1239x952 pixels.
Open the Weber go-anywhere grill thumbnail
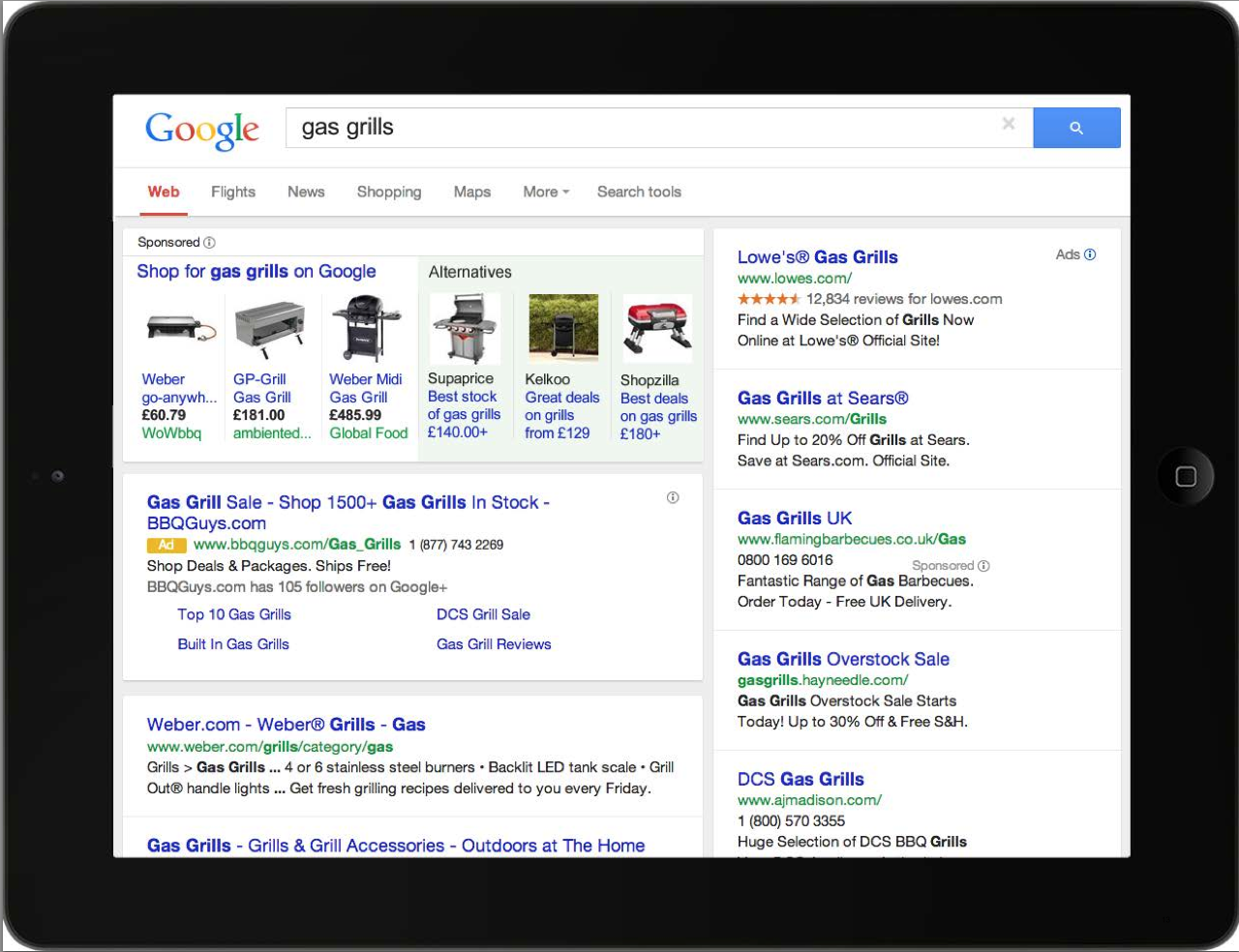click(181, 329)
